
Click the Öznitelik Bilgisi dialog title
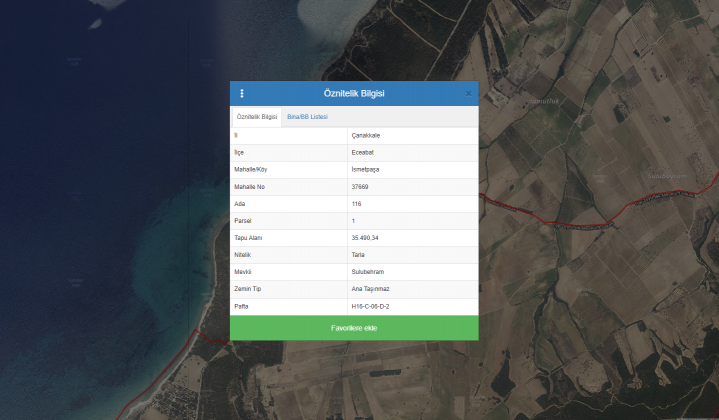click(x=354, y=94)
